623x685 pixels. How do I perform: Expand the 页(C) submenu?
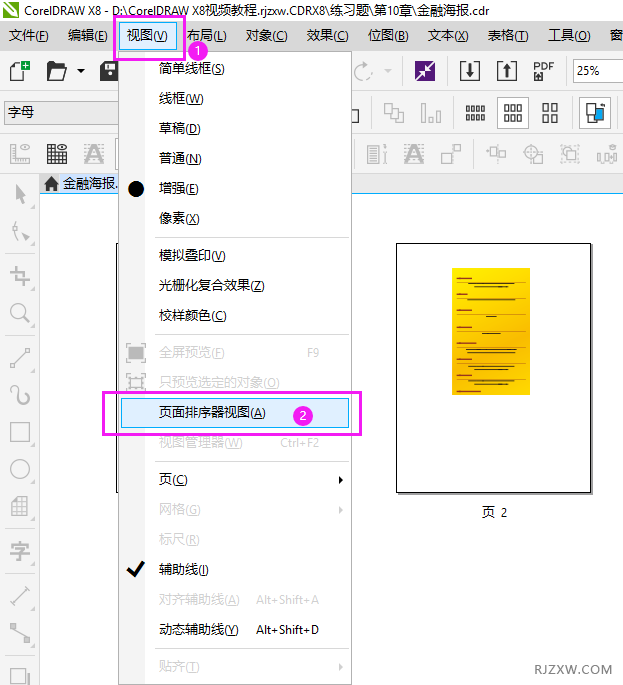(235, 480)
